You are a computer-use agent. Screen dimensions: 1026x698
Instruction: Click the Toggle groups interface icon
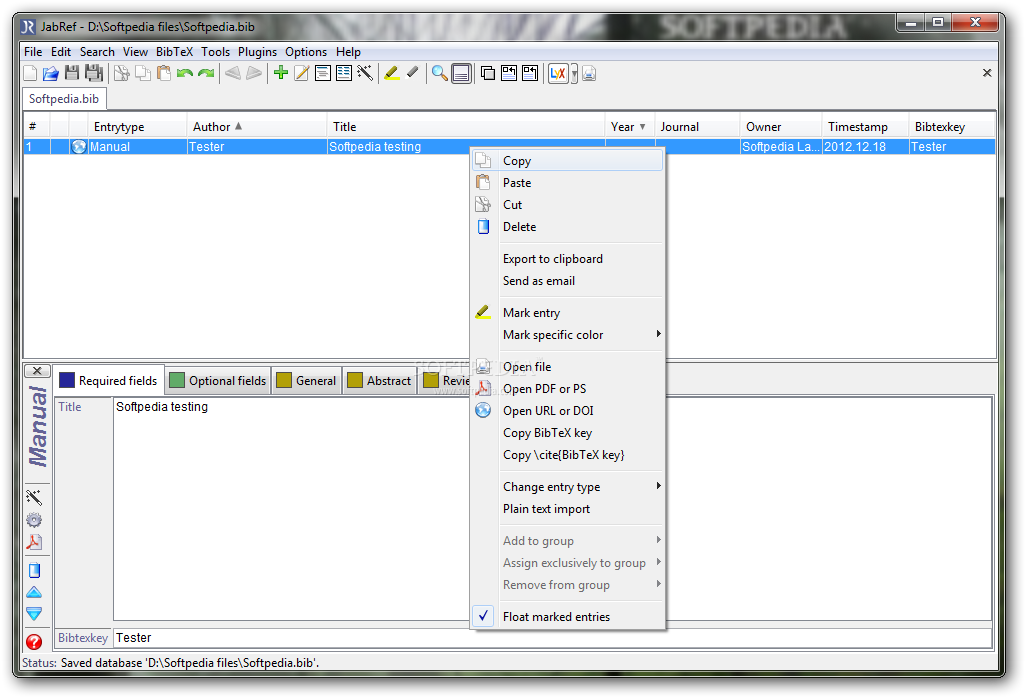click(487, 73)
